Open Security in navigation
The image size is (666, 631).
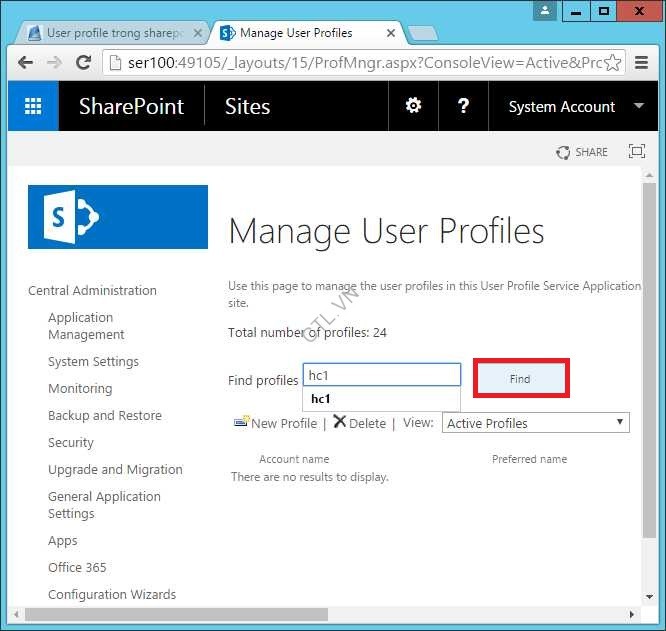click(x=71, y=442)
